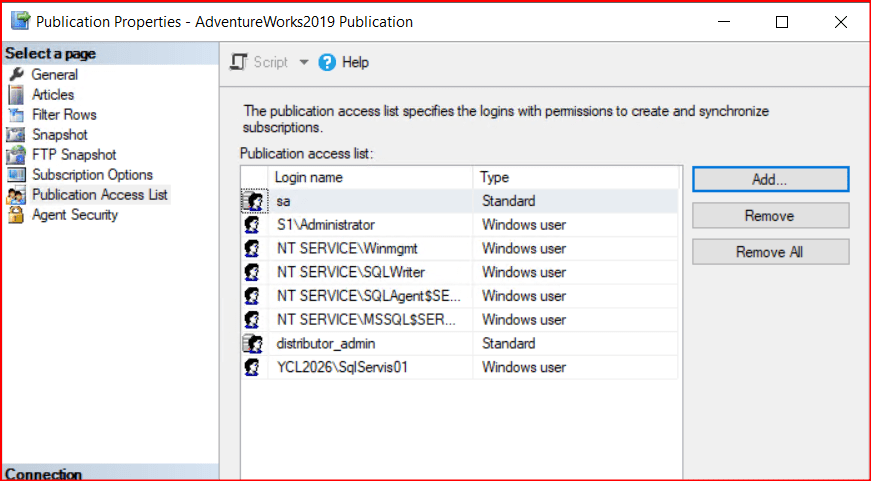
Task: Sort by the Type column header
Action: pos(575,177)
